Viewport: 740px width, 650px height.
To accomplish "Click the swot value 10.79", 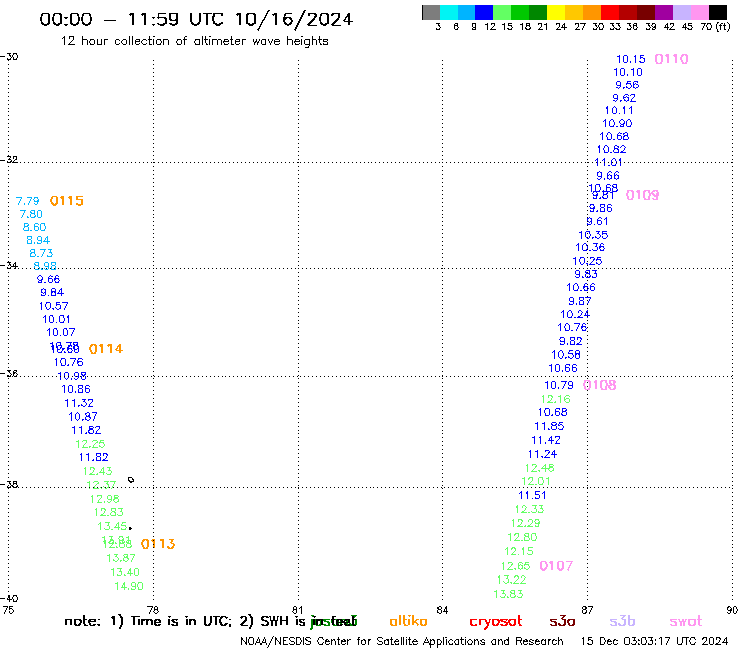I will 559,386.
